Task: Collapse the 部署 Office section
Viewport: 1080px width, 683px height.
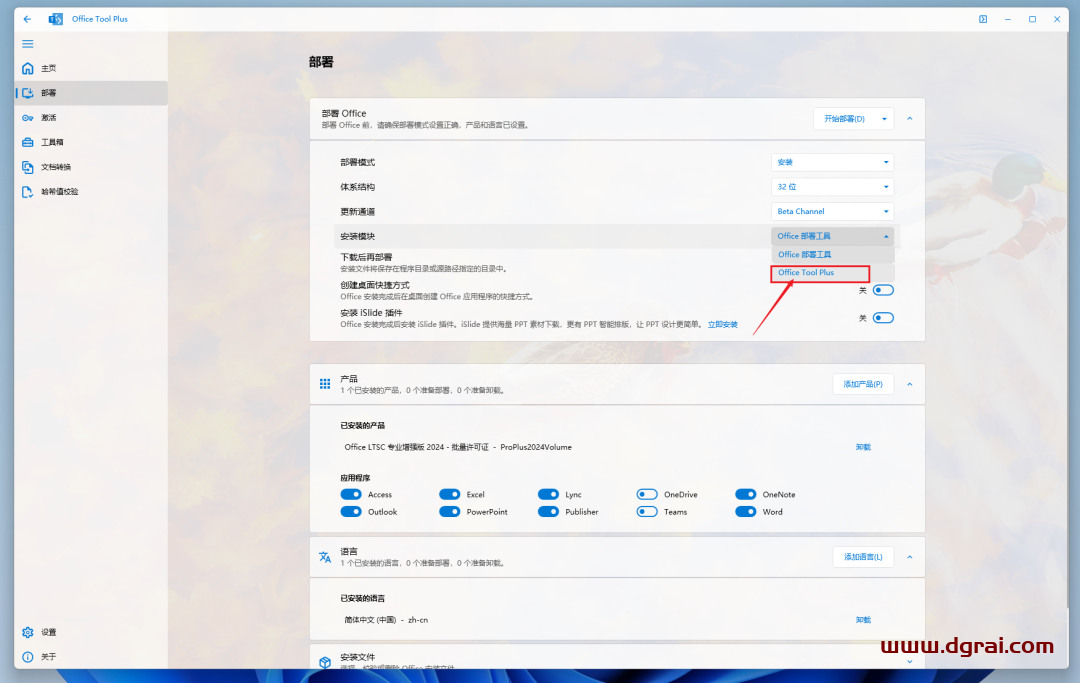Action: click(910, 119)
